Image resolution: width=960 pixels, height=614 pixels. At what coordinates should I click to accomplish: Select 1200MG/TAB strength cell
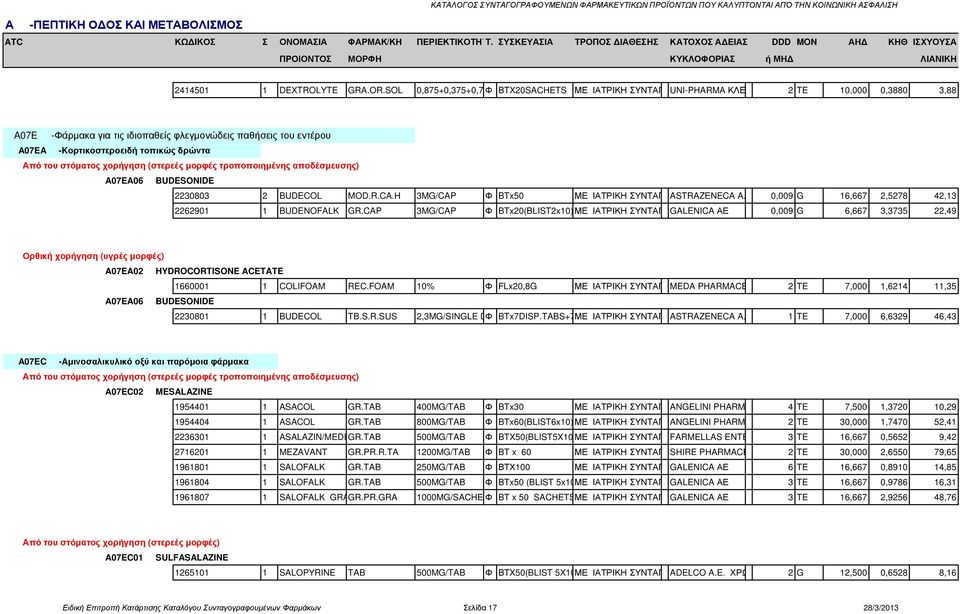click(449, 452)
